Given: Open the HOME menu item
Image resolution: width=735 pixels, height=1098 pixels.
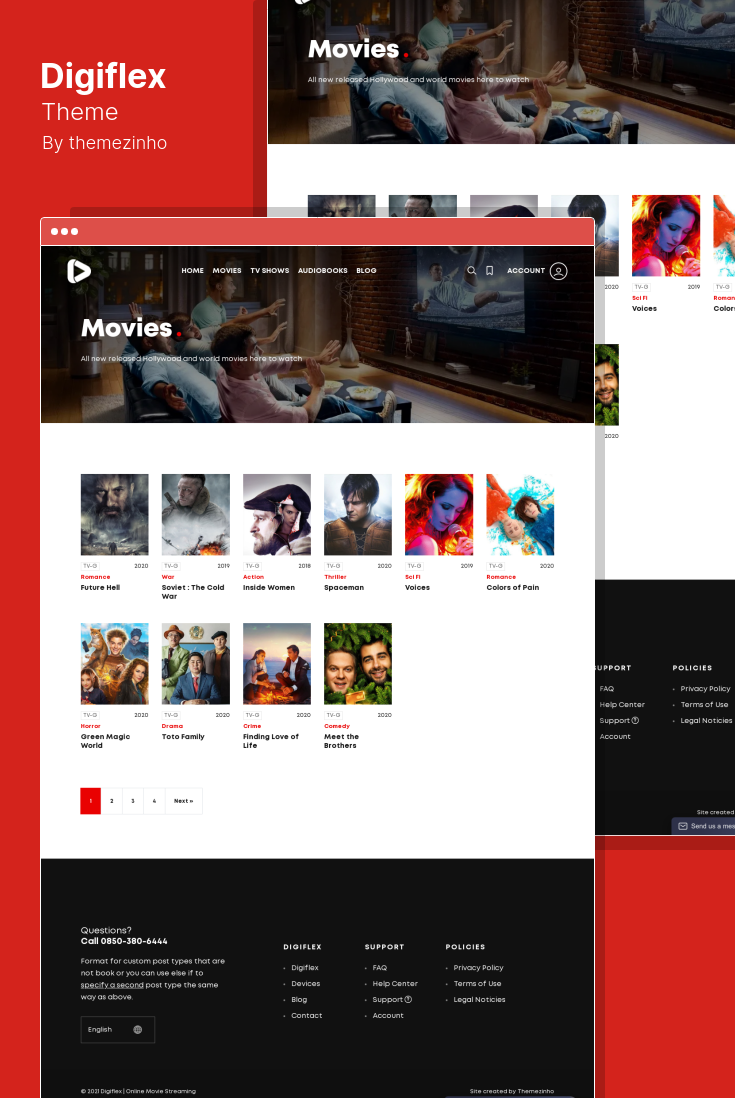Looking at the screenshot, I should click(192, 270).
